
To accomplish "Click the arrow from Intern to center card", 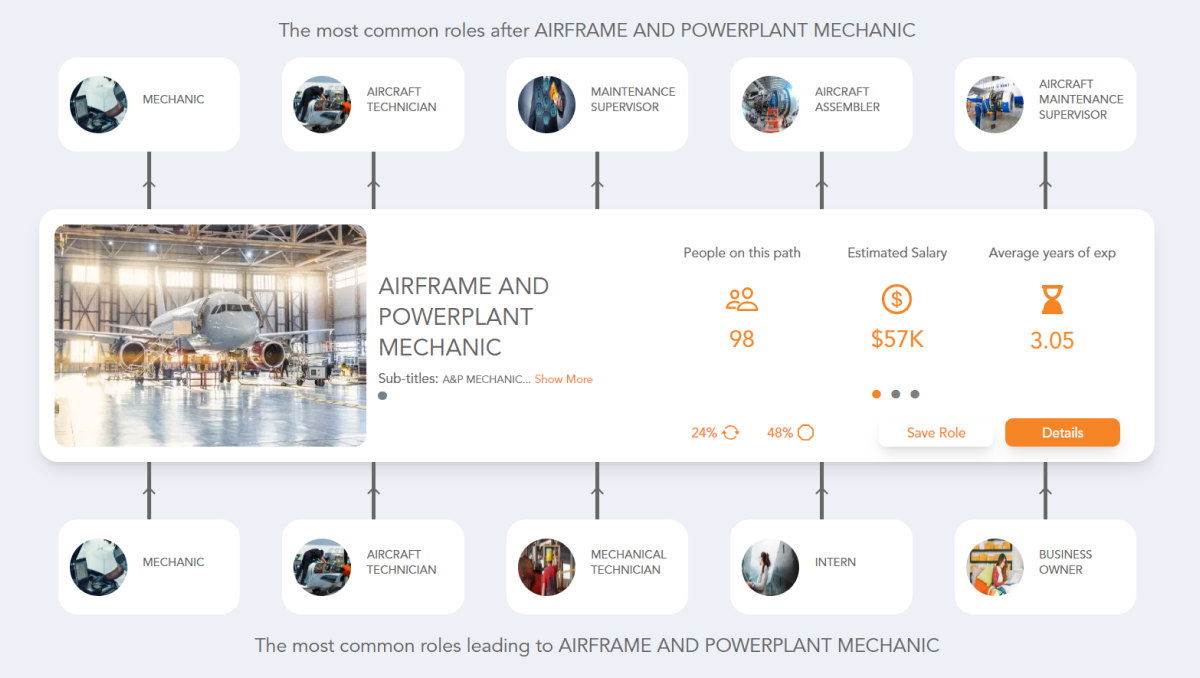I will [820, 490].
